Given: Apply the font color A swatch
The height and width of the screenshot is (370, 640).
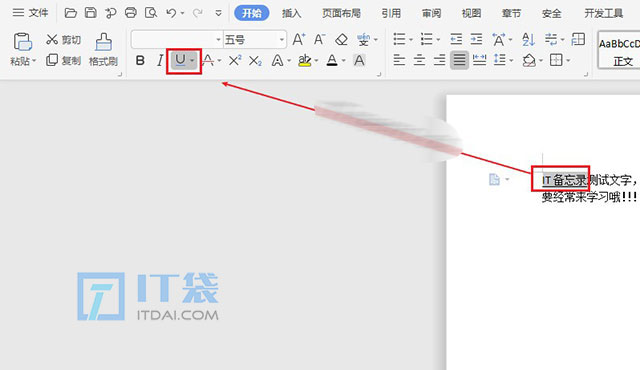Looking at the screenshot, I should (332, 61).
